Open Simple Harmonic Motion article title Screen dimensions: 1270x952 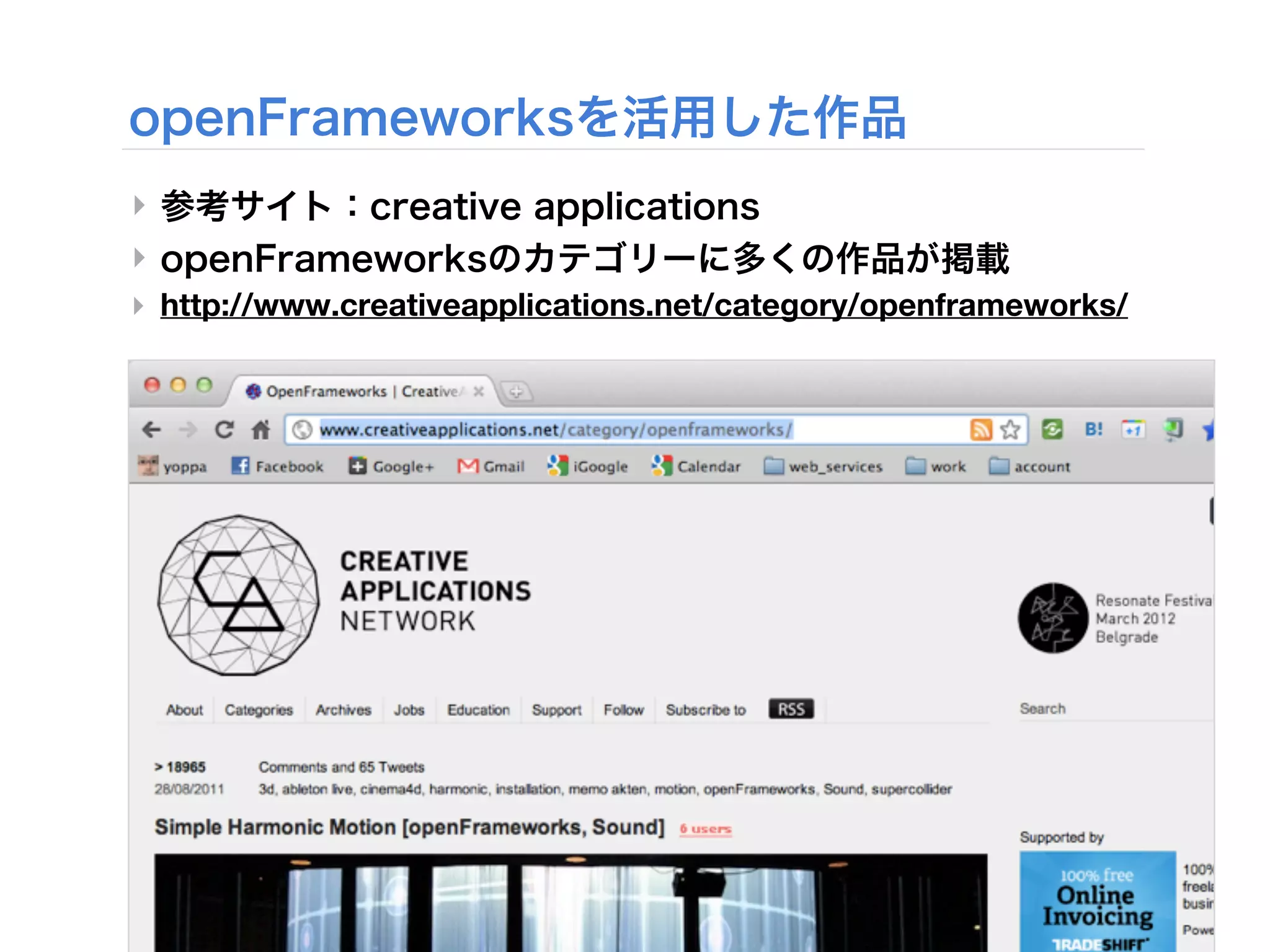pyautogui.click(x=409, y=827)
